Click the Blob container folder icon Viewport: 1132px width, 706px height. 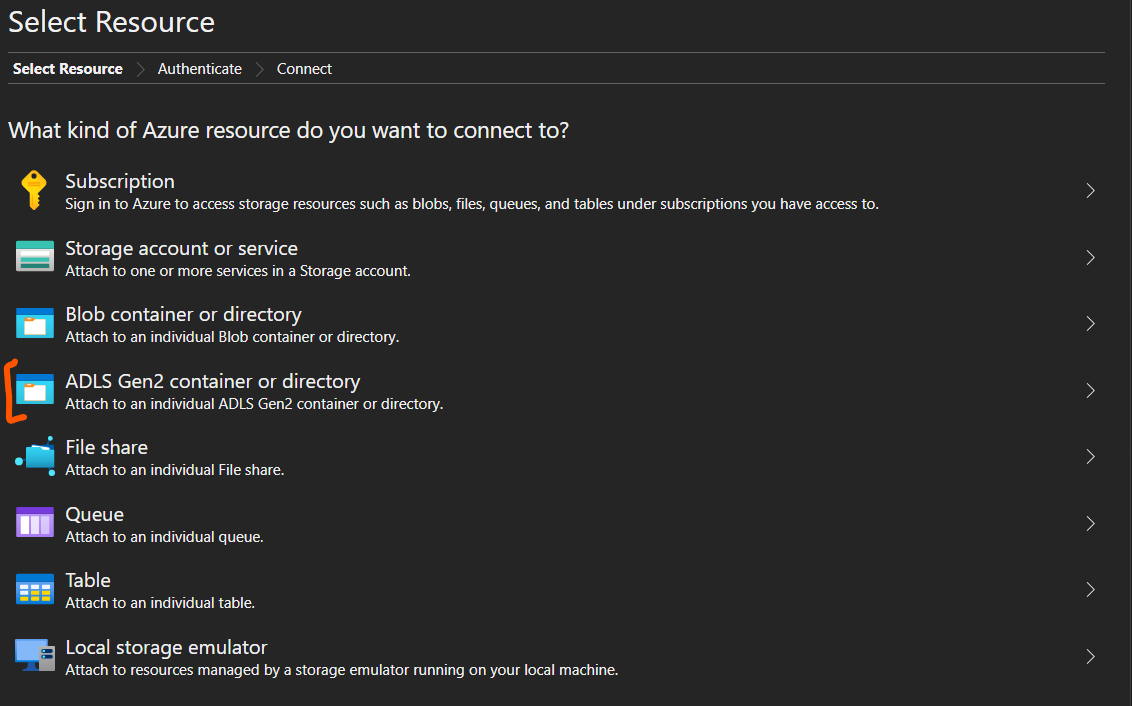pos(33,323)
